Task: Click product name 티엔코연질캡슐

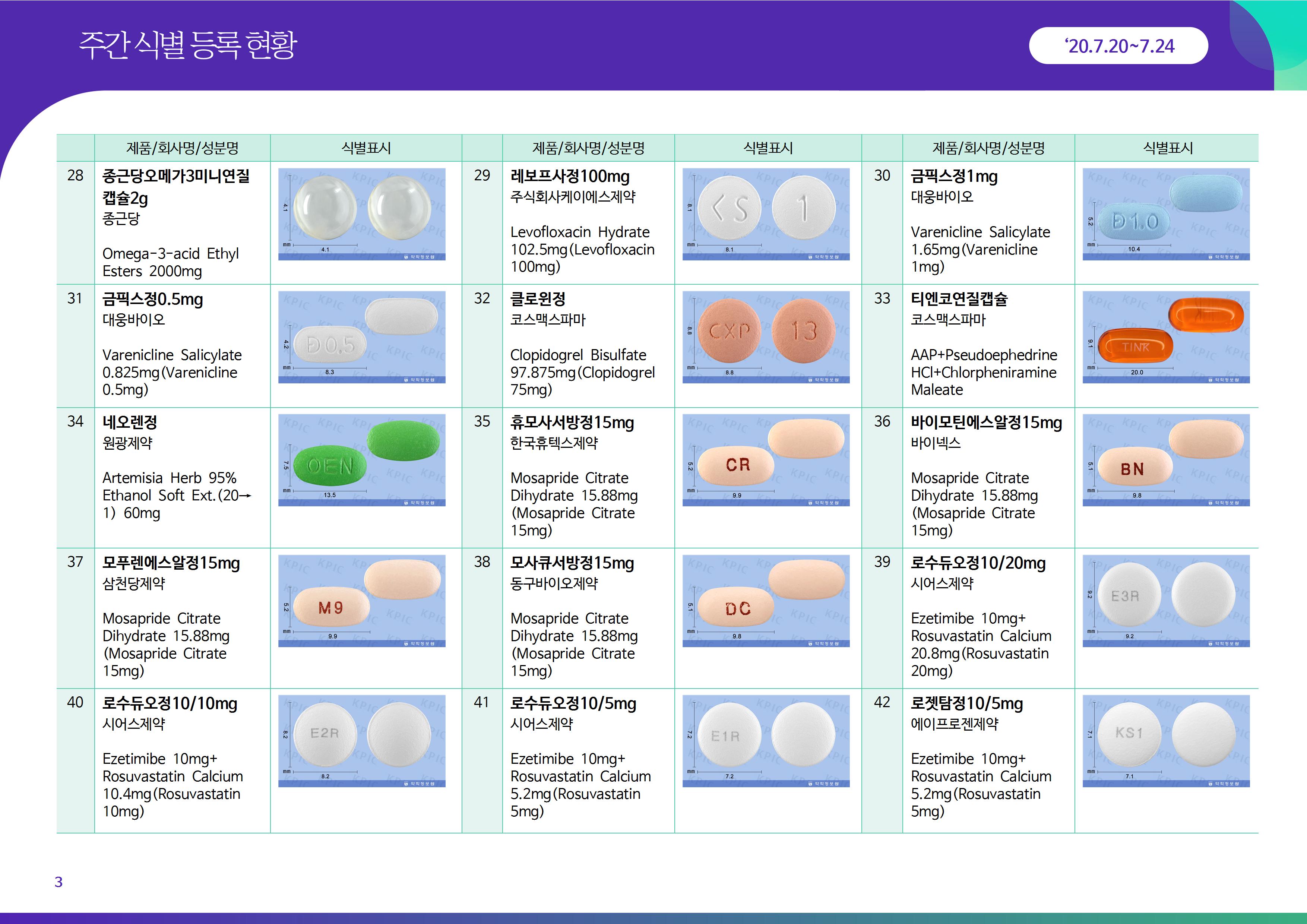Action: click(x=959, y=300)
